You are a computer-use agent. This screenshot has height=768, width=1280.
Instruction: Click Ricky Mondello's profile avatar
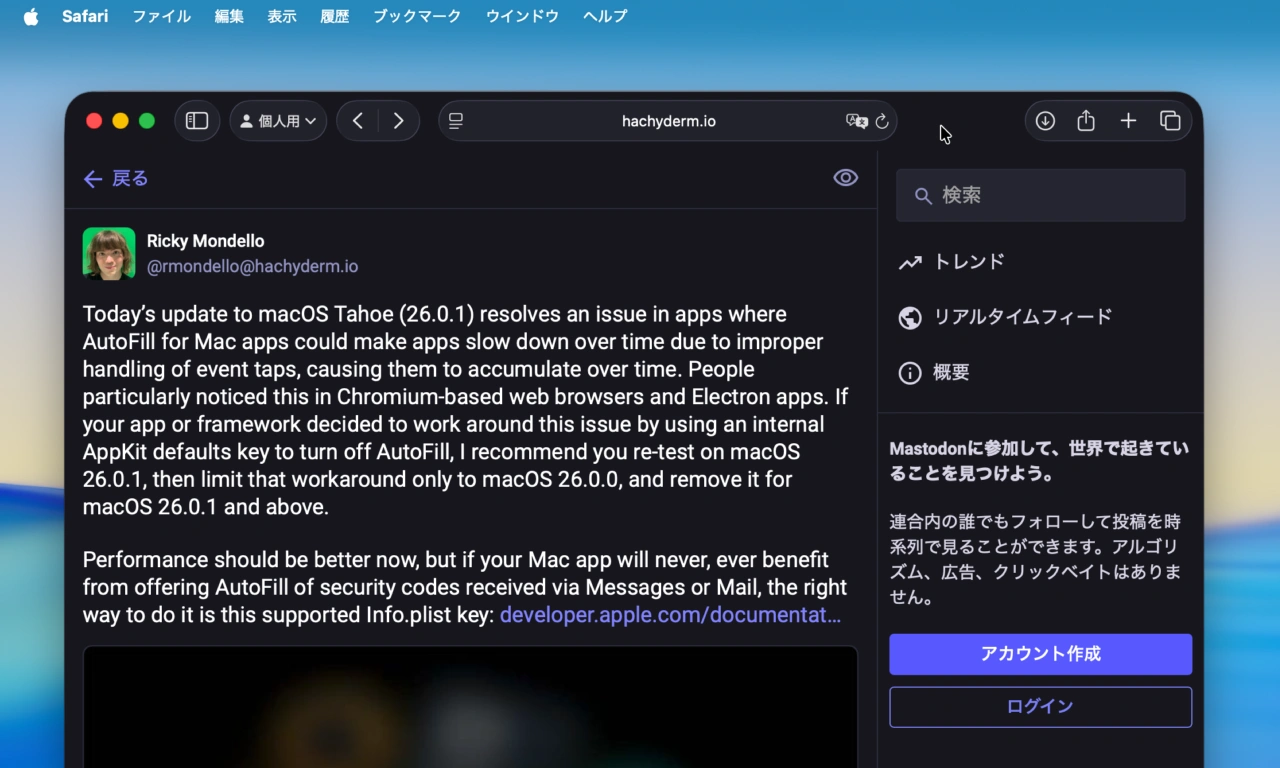108,253
